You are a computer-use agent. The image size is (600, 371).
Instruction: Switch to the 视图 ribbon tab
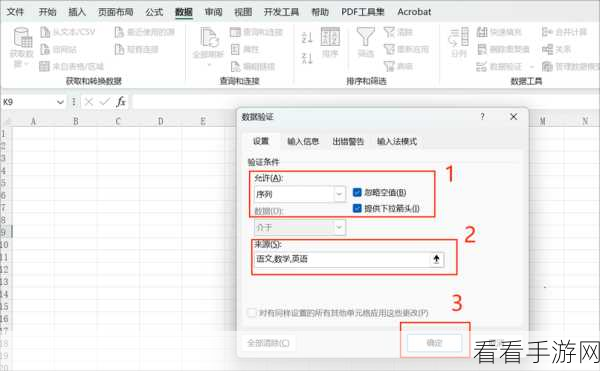click(x=243, y=12)
